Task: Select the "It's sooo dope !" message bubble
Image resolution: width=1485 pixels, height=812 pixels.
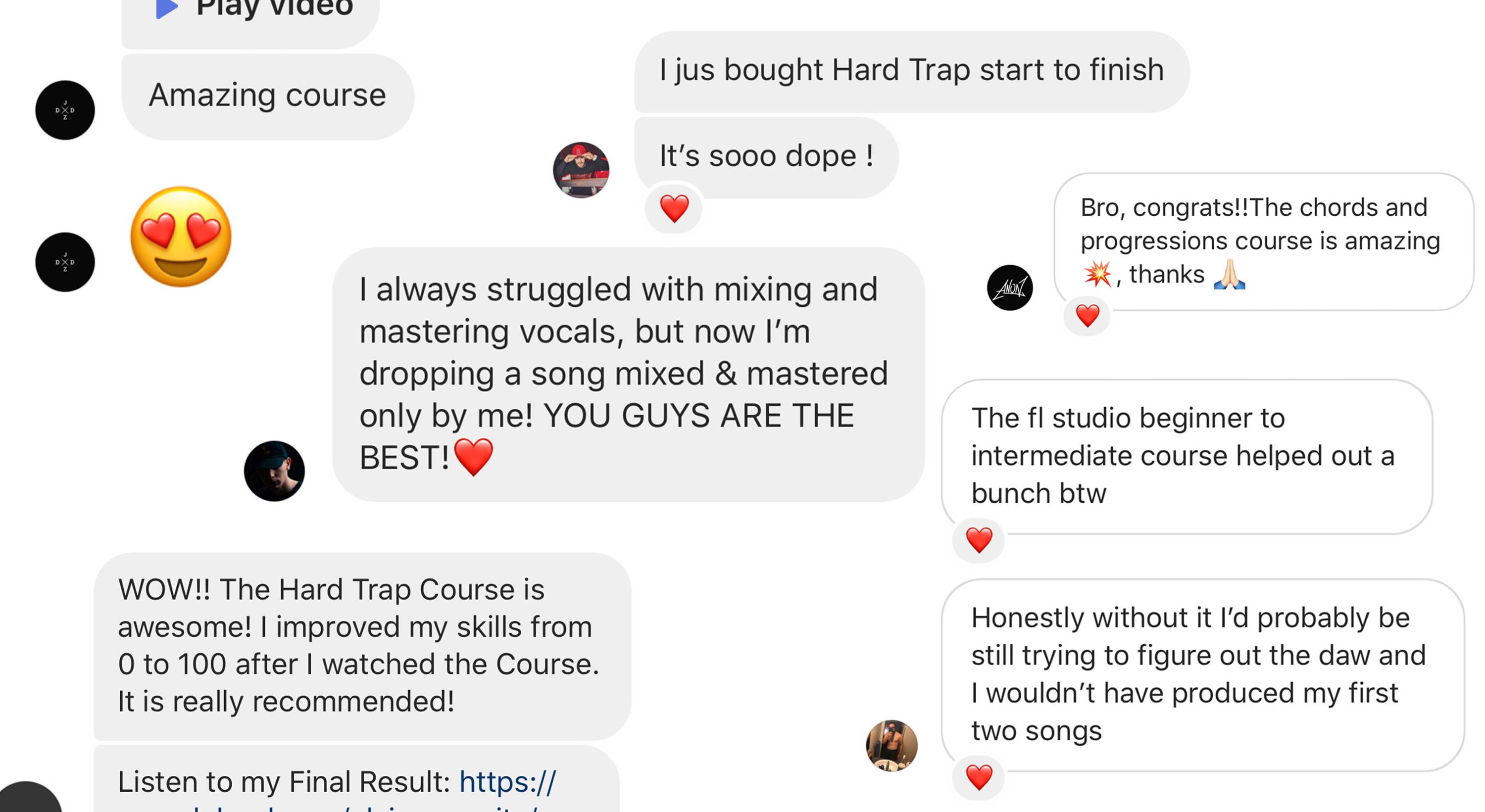Action: [766, 158]
